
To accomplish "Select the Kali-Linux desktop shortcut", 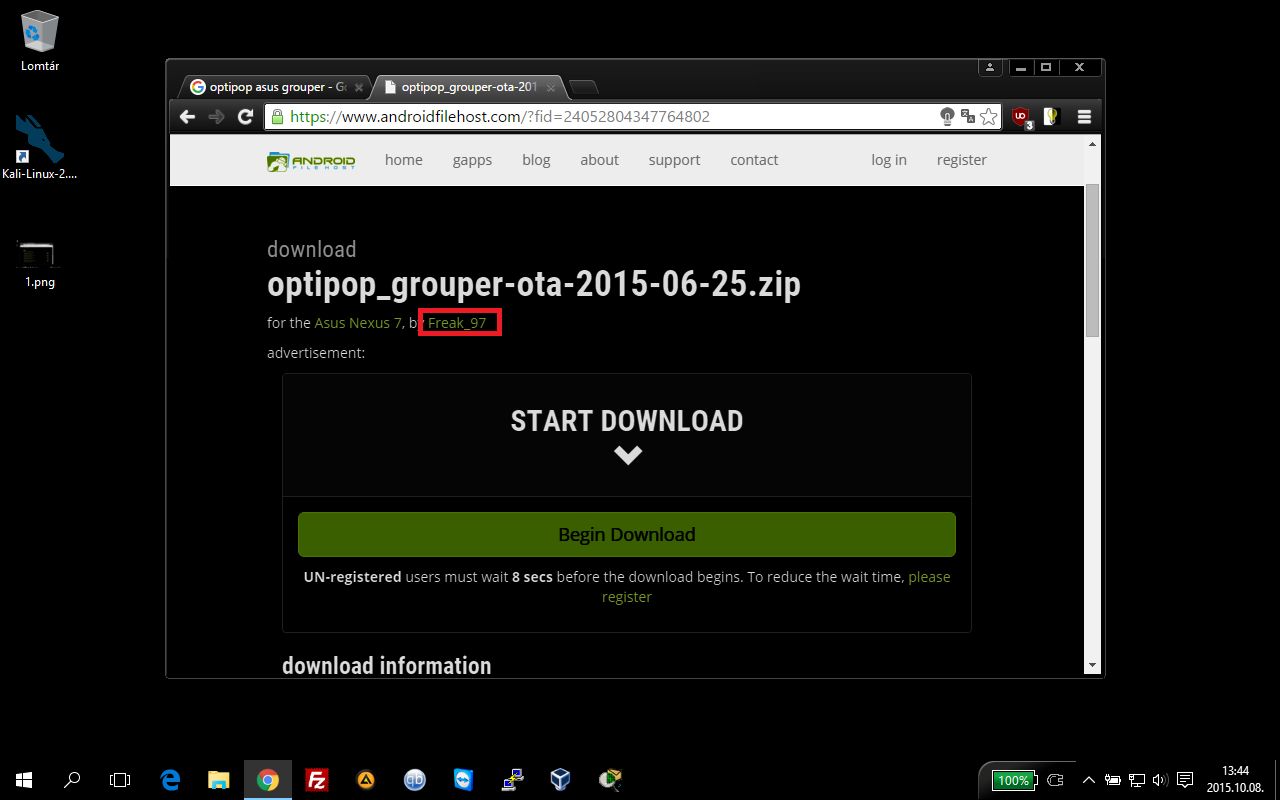I will pos(40,146).
